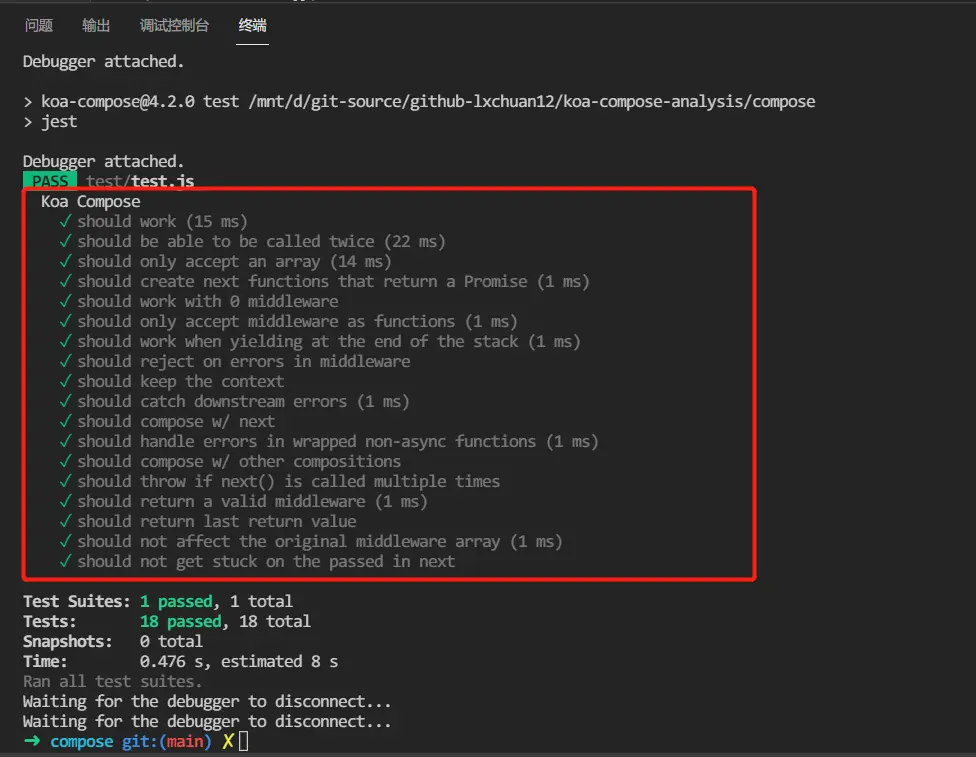Viewport: 976px width, 757px height.
Task: Select 'should not get stuck on the passed in next'
Action: point(257,562)
